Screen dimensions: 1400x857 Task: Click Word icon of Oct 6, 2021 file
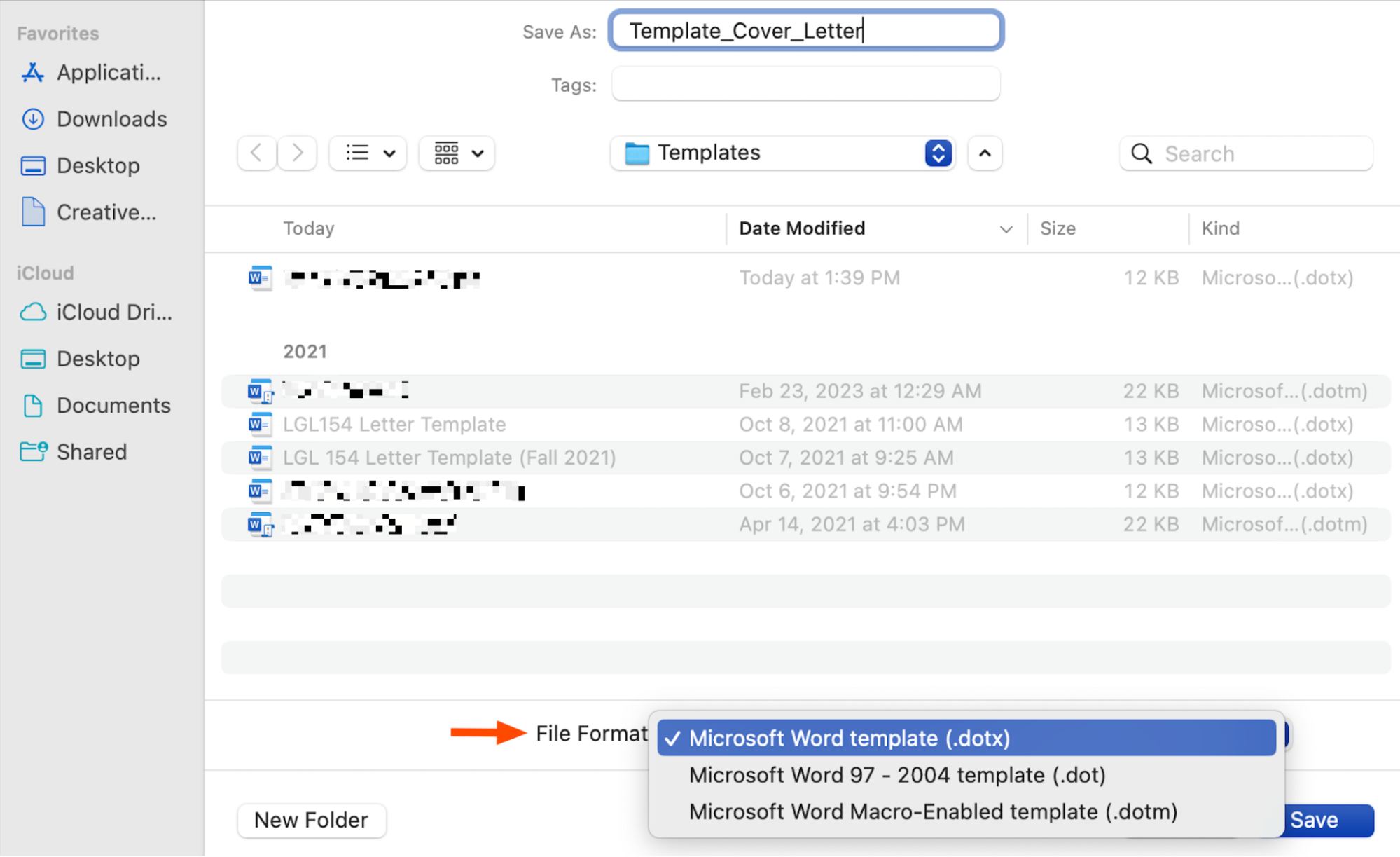tap(260, 491)
